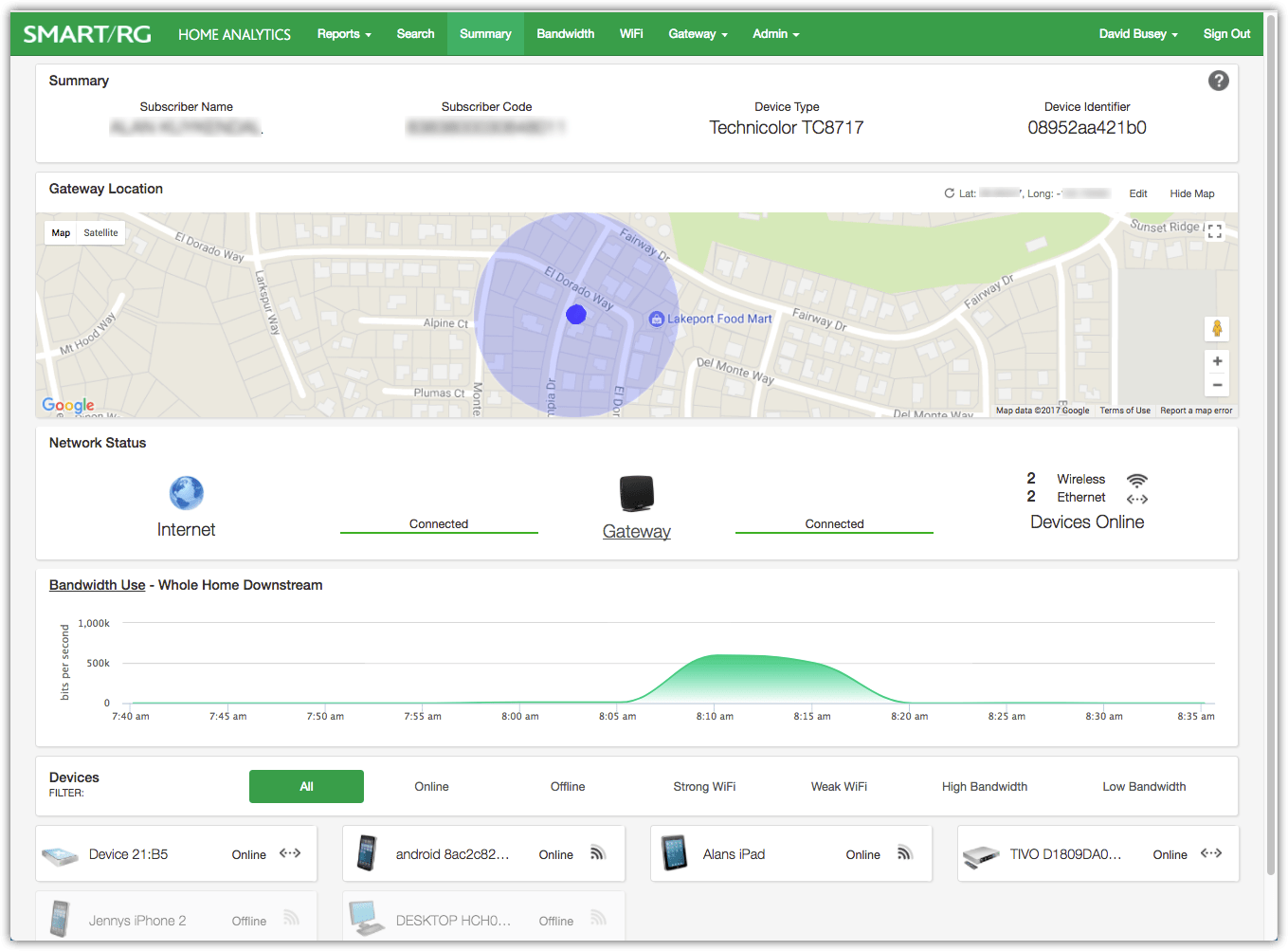Click the refresh location icon beside Lat

(949, 193)
